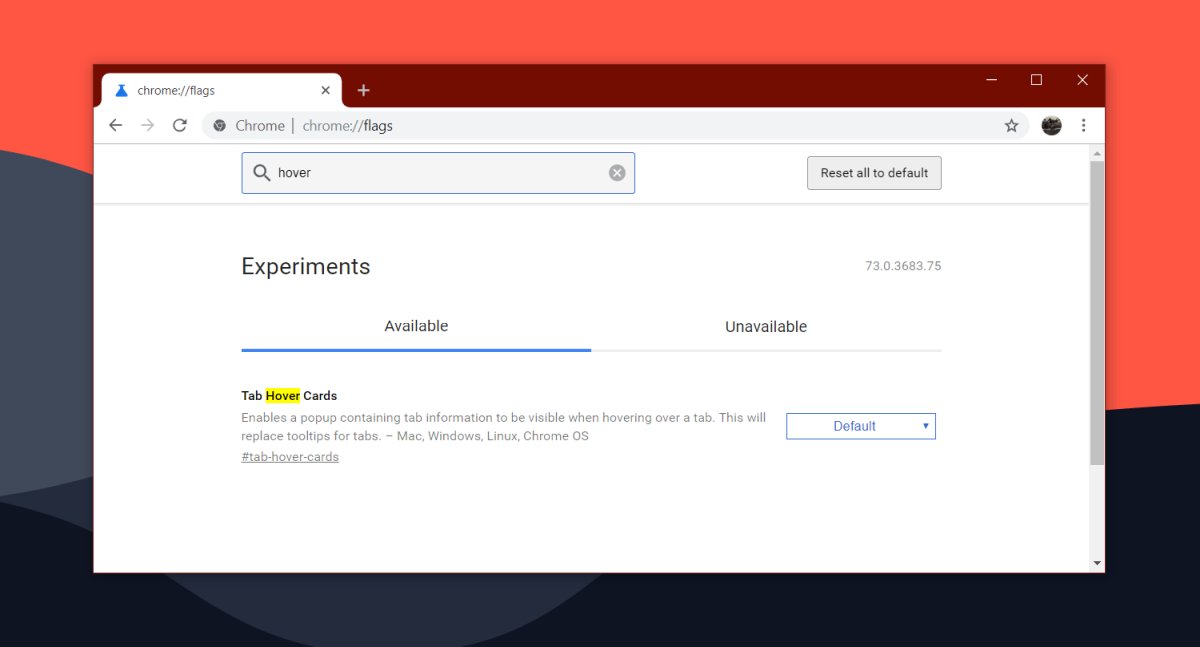Close the chrome://flags tab
The height and width of the screenshot is (647, 1200).
[325, 89]
